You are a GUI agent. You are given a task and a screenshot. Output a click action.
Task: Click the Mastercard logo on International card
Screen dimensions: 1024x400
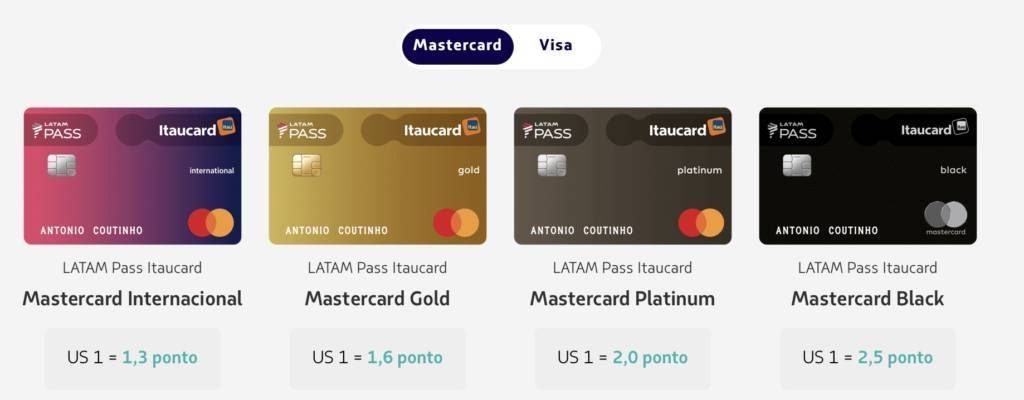[211, 223]
